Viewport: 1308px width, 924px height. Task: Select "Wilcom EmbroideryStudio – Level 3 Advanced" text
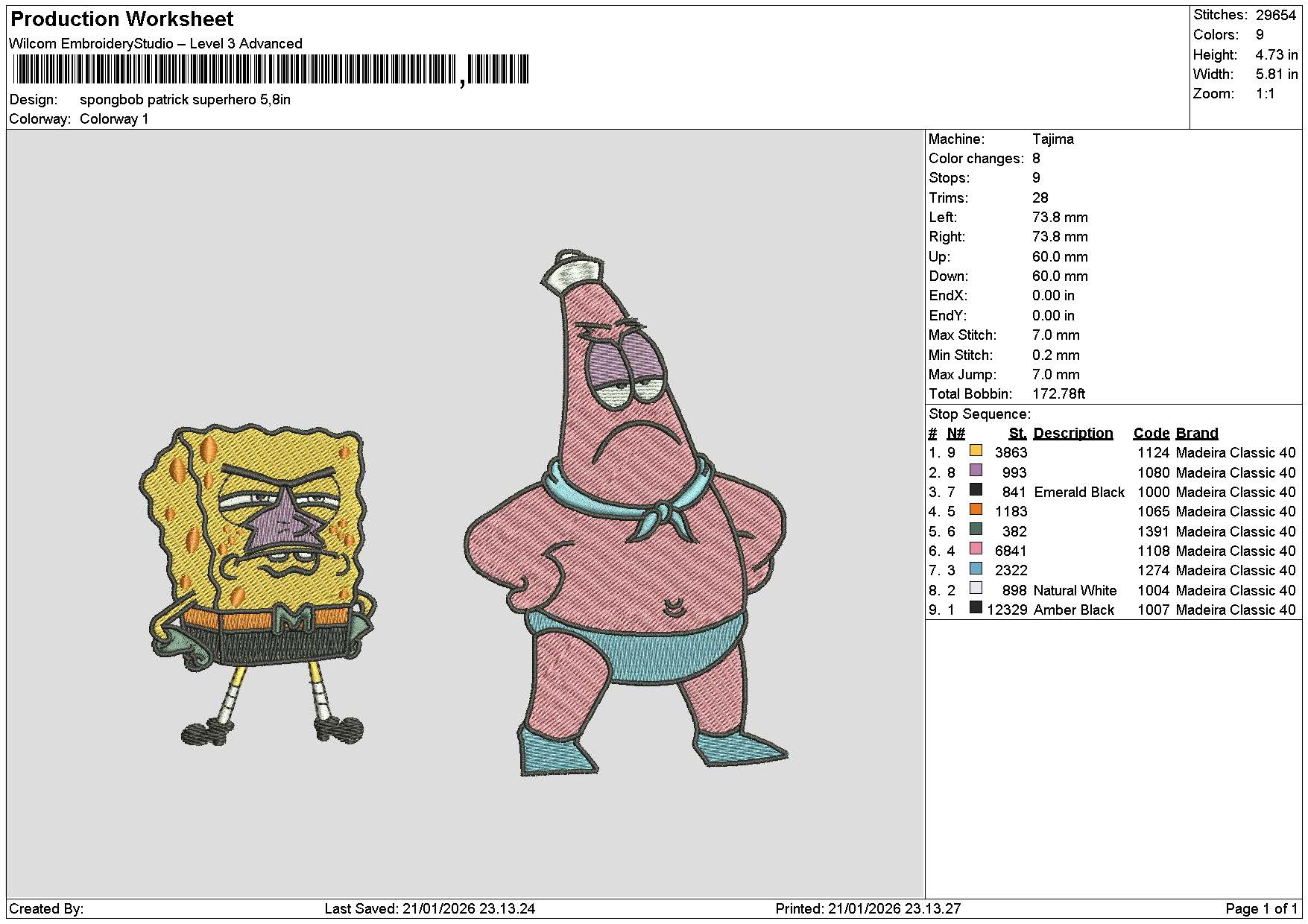coord(156,43)
